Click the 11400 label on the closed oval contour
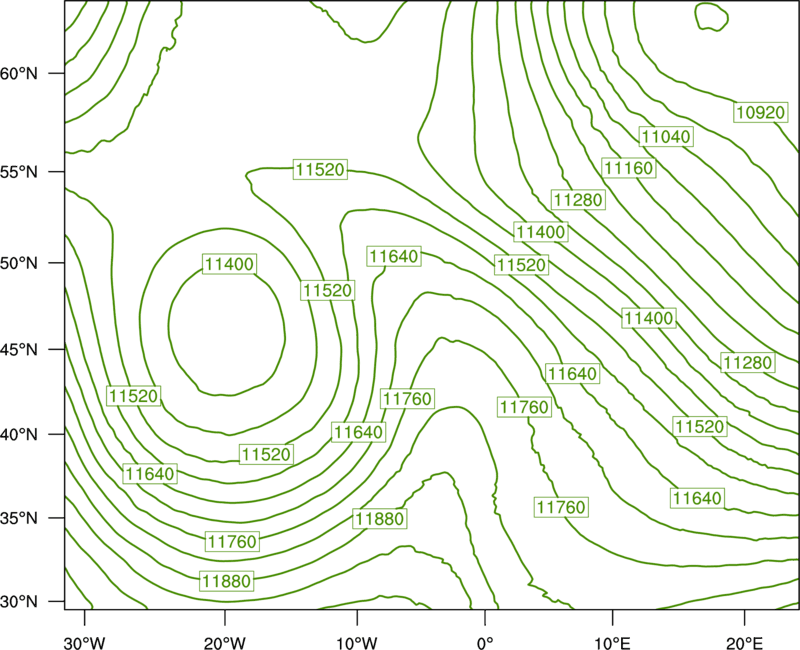Viewport: 800px width, 650px height. [x=229, y=264]
